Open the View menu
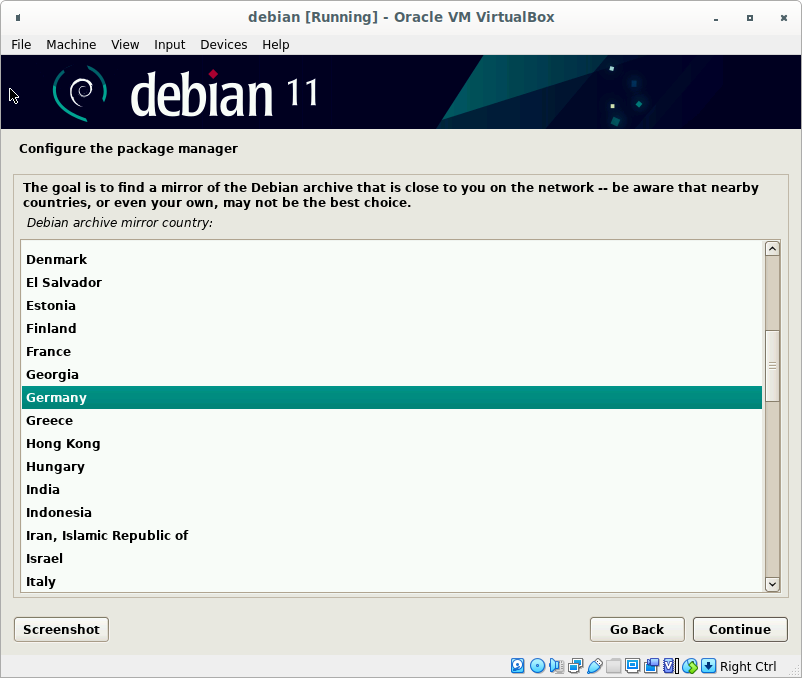The width and height of the screenshot is (802, 678). (125, 44)
